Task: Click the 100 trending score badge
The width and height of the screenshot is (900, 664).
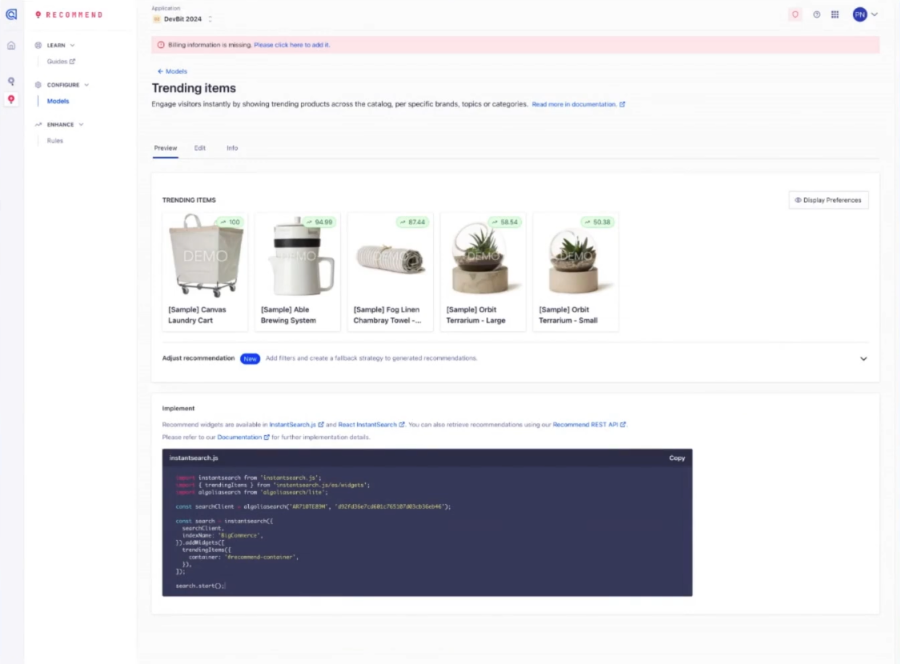Action: coord(230,222)
